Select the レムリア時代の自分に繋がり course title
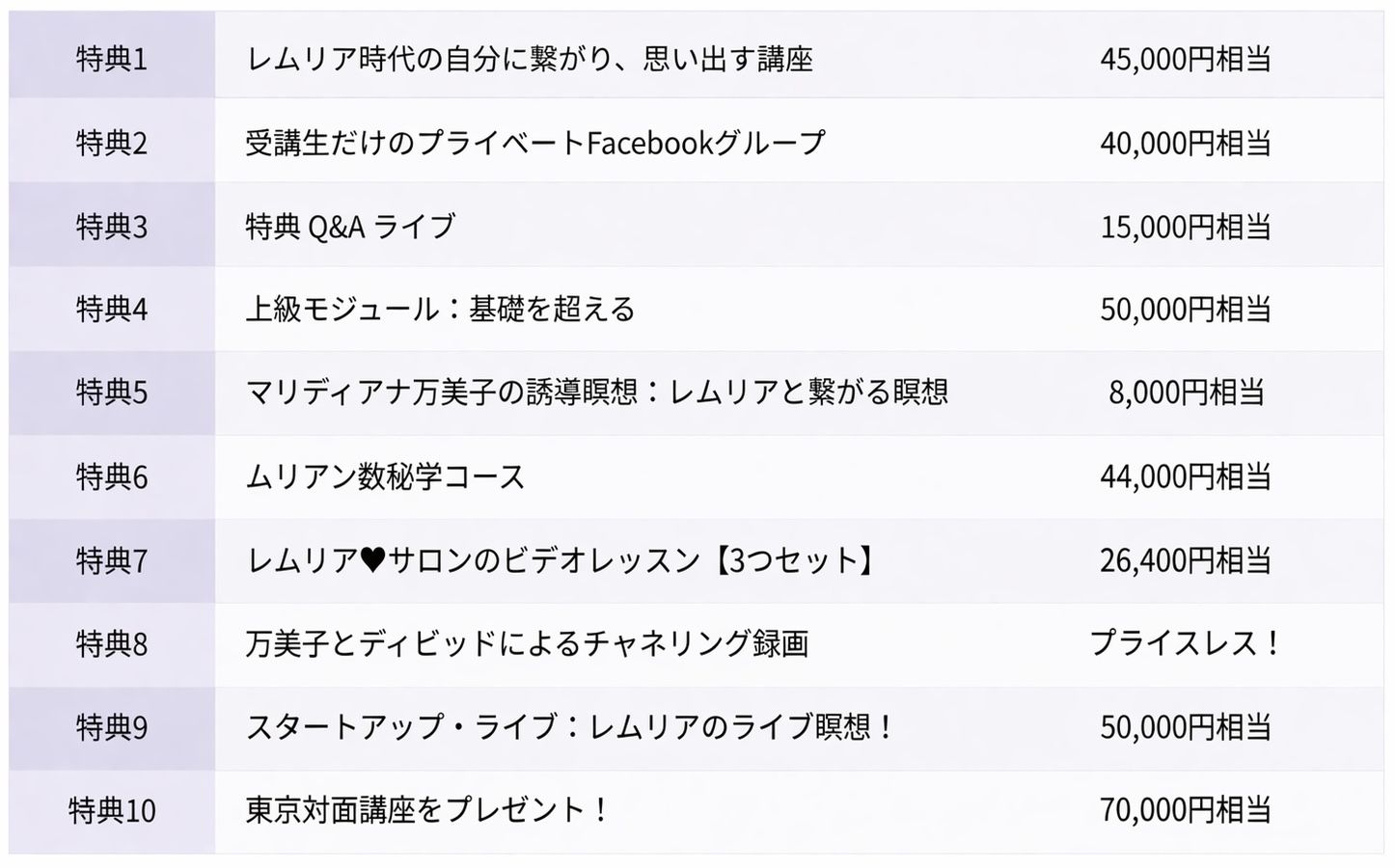This screenshot has height=868, width=1395. click(529, 60)
